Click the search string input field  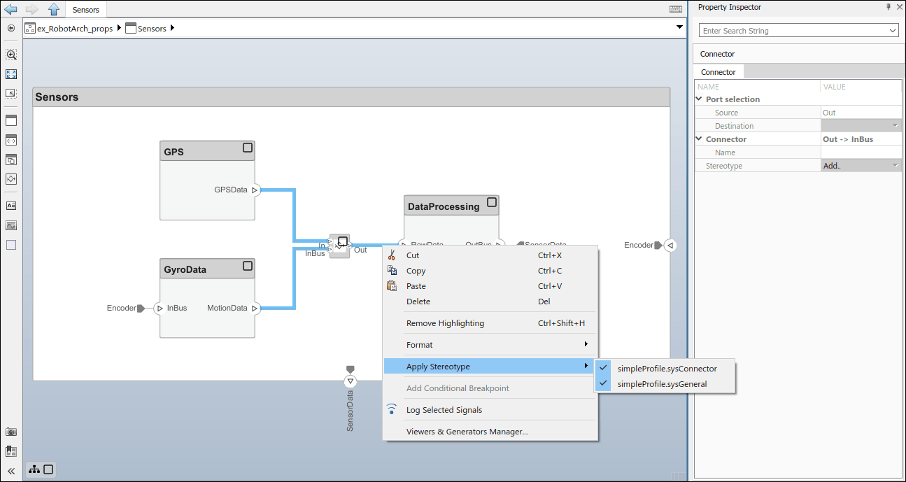point(793,31)
